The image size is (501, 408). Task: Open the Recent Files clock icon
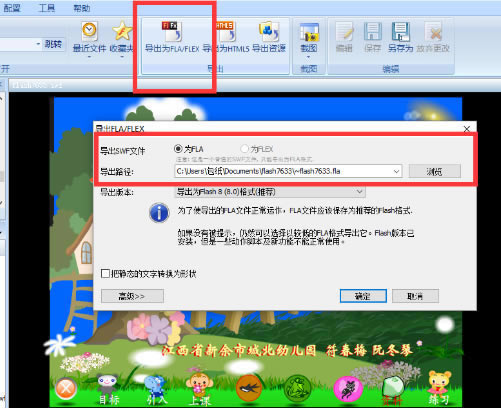point(89,31)
